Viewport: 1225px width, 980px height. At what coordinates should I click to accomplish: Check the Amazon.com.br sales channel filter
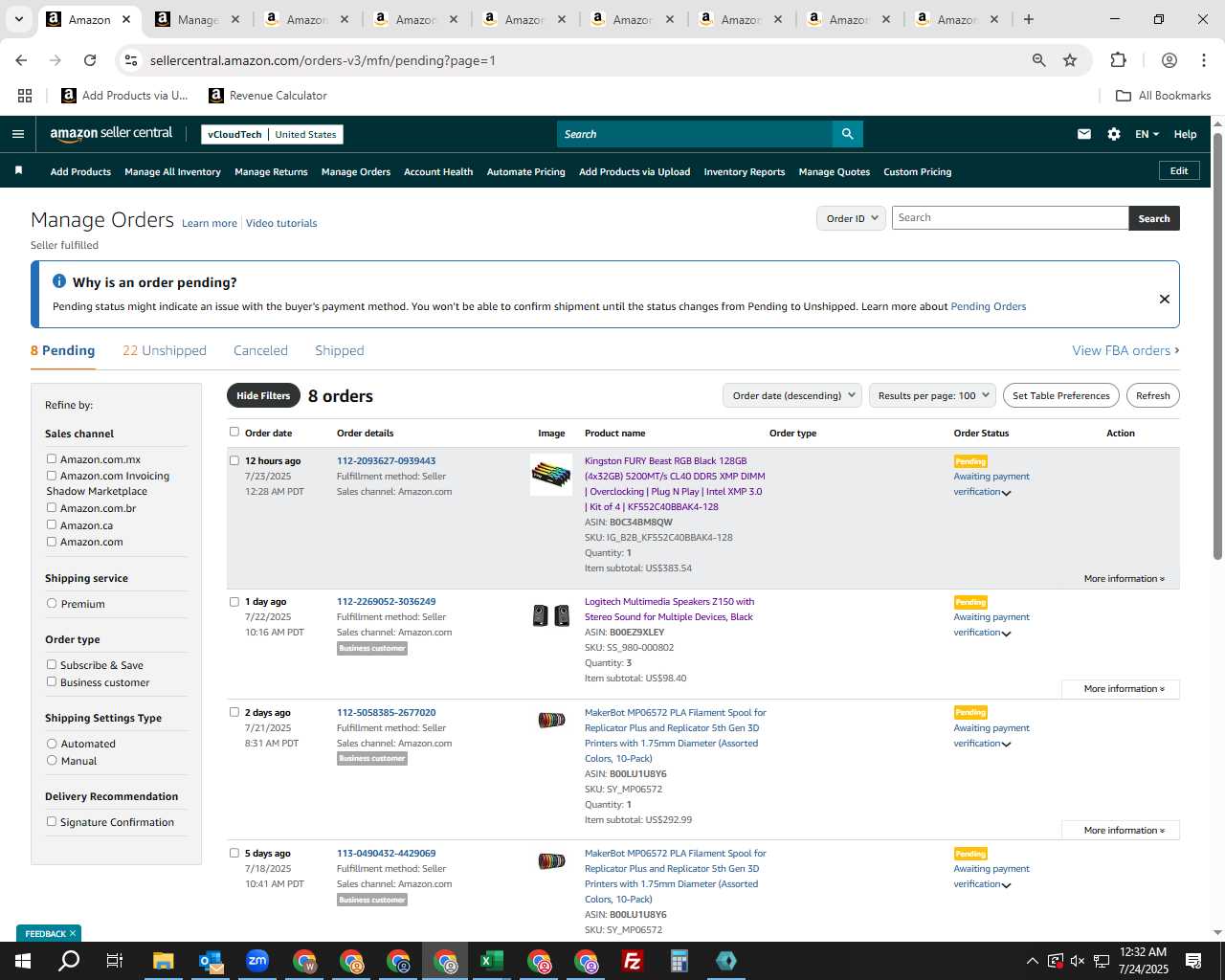tap(52, 507)
